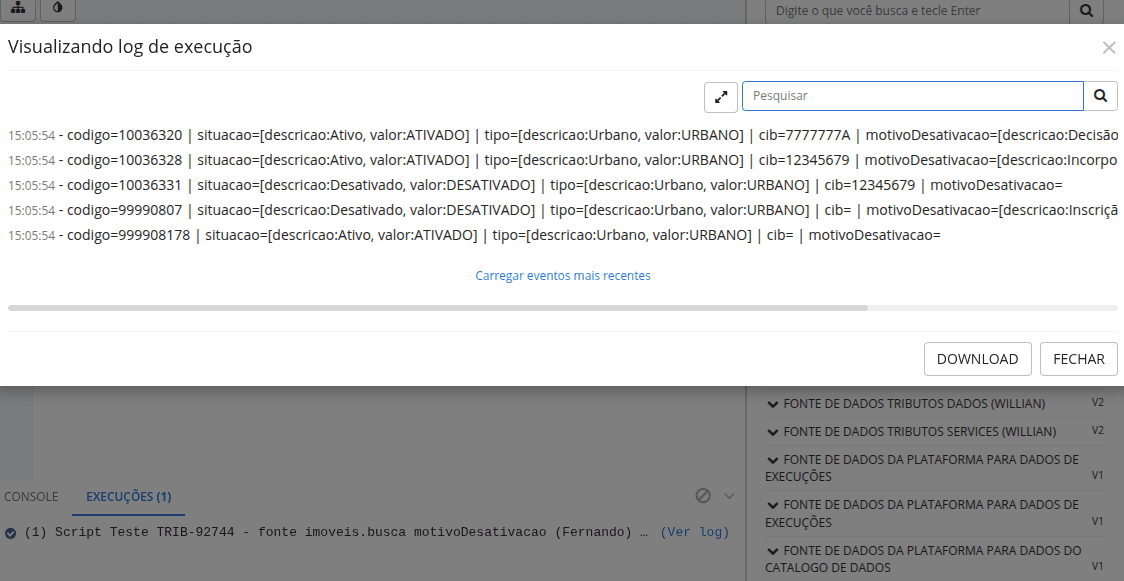Viewport: 1124px width, 581px height.
Task: Open Carregar eventos mais recentes link
Action: [563, 275]
